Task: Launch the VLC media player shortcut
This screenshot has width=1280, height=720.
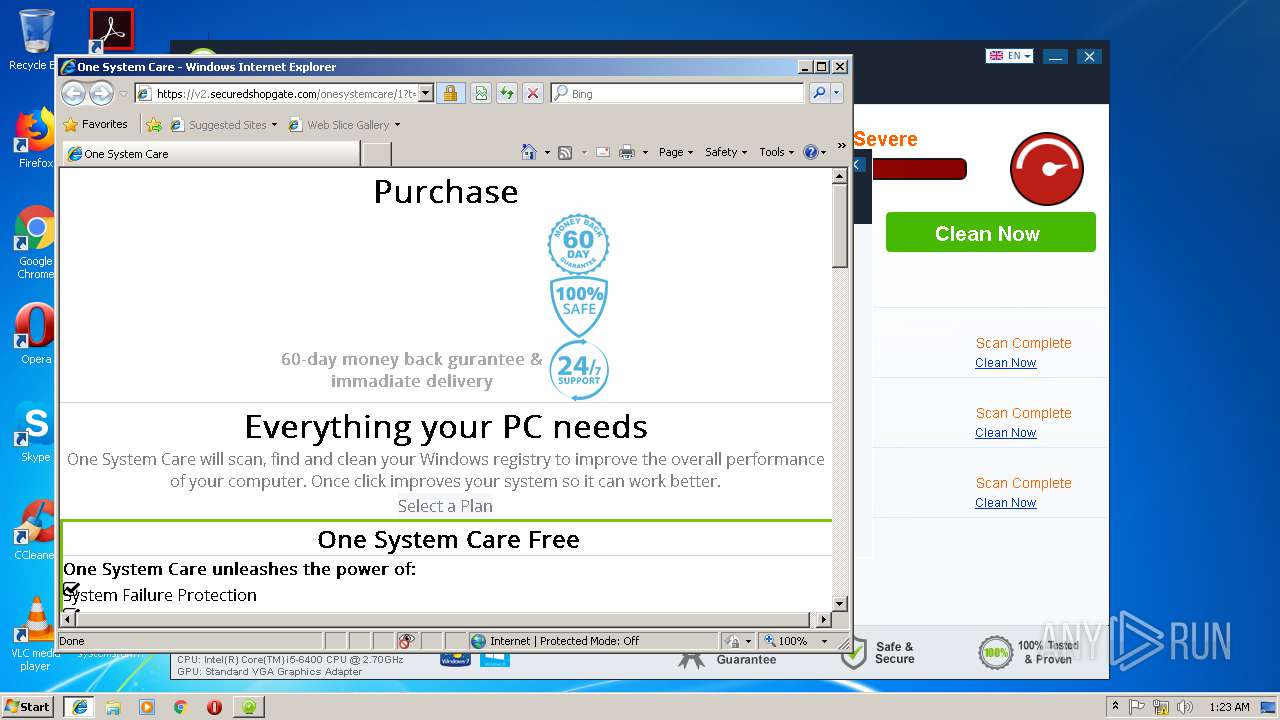Action: (36, 634)
